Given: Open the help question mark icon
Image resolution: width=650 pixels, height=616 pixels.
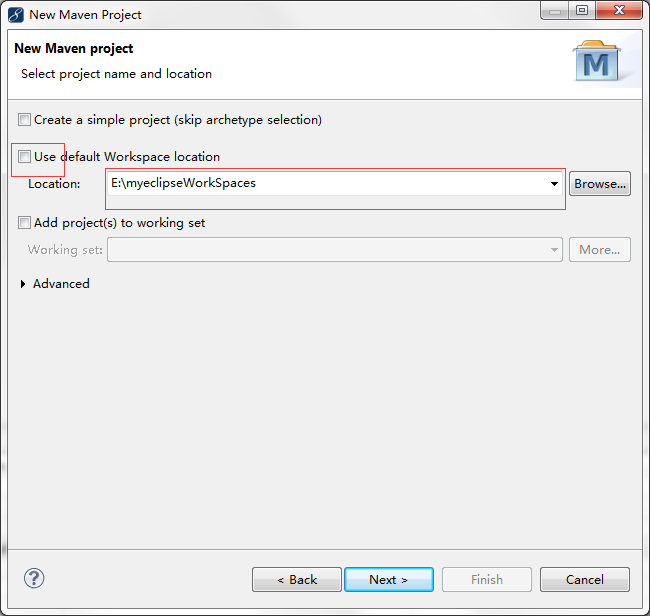Looking at the screenshot, I should click(x=34, y=578).
